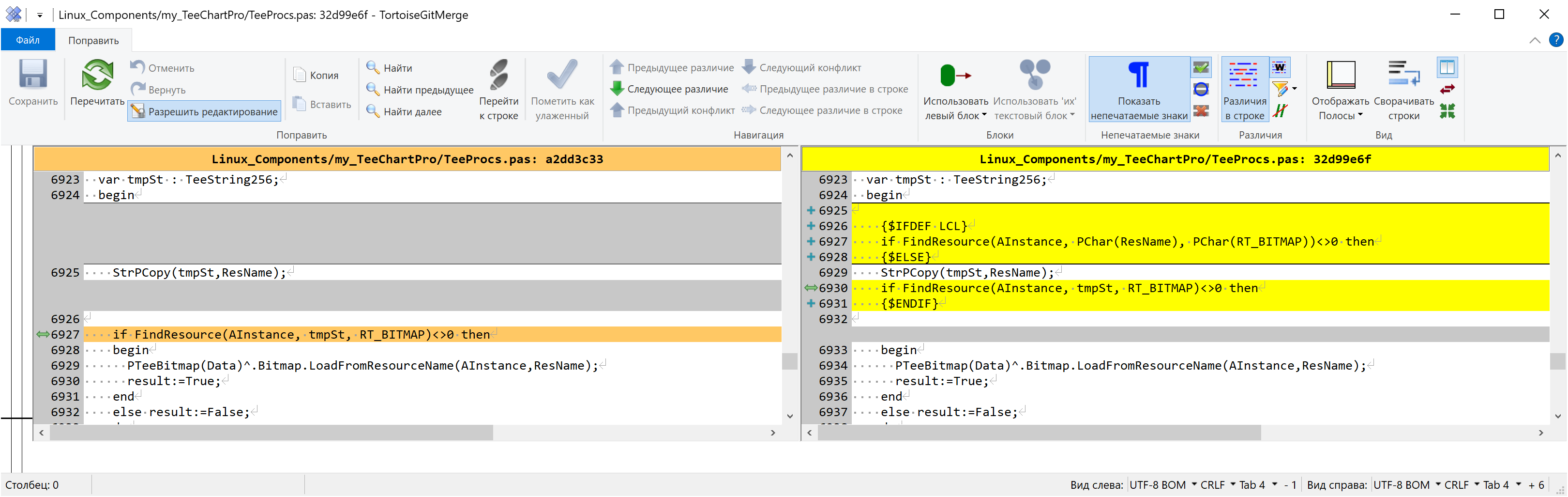The height and width of the screenshot is (497, 1568).
Task: Click the Предыдущее различие up arrow
Action: pos(617,67)
